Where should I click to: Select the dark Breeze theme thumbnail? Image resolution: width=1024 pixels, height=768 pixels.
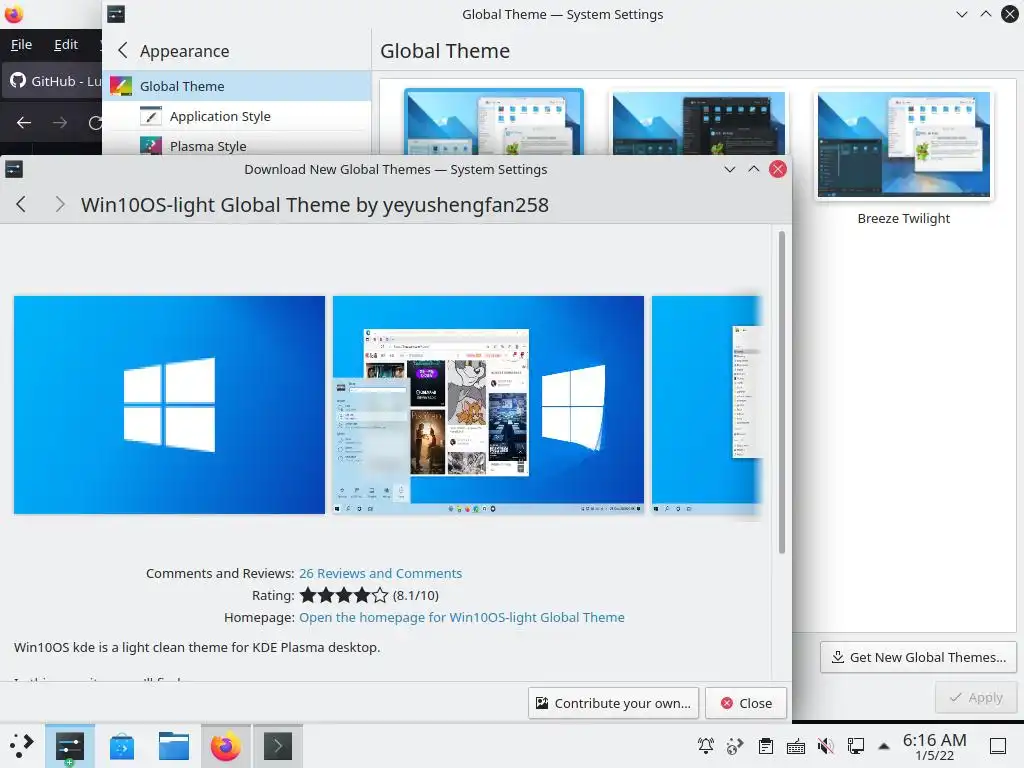click(699, 123)
